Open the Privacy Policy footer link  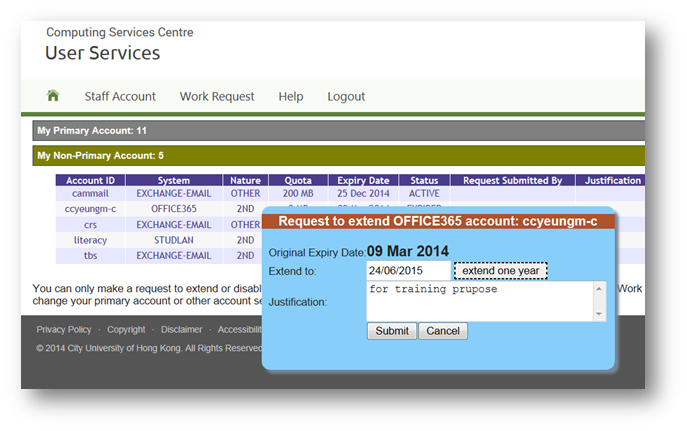point(64,329)
